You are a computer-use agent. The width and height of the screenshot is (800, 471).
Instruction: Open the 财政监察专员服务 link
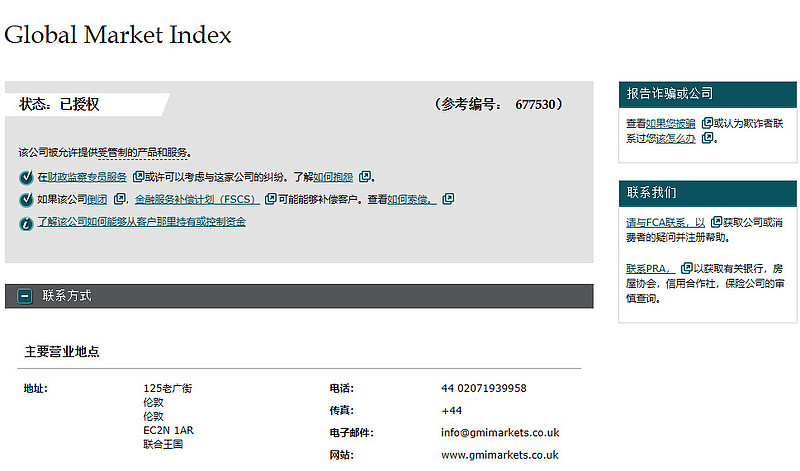[x=87, y=177]
